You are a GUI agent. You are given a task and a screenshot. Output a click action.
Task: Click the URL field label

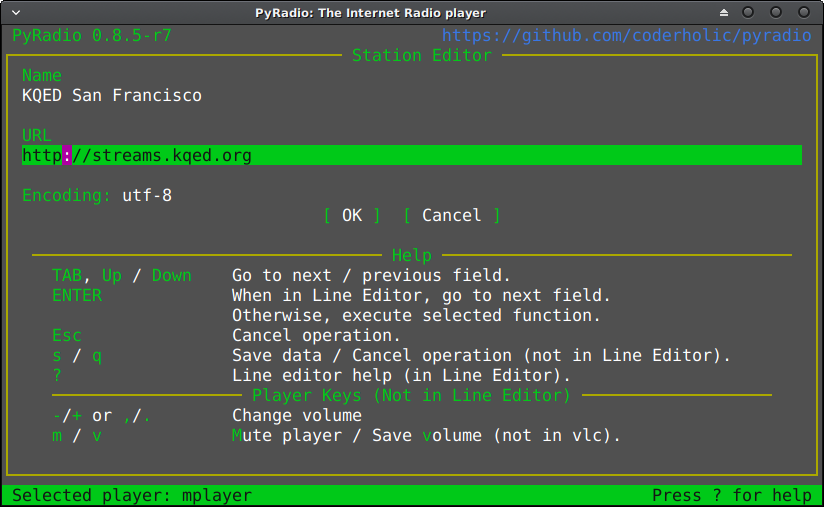(x=37, y=136)
